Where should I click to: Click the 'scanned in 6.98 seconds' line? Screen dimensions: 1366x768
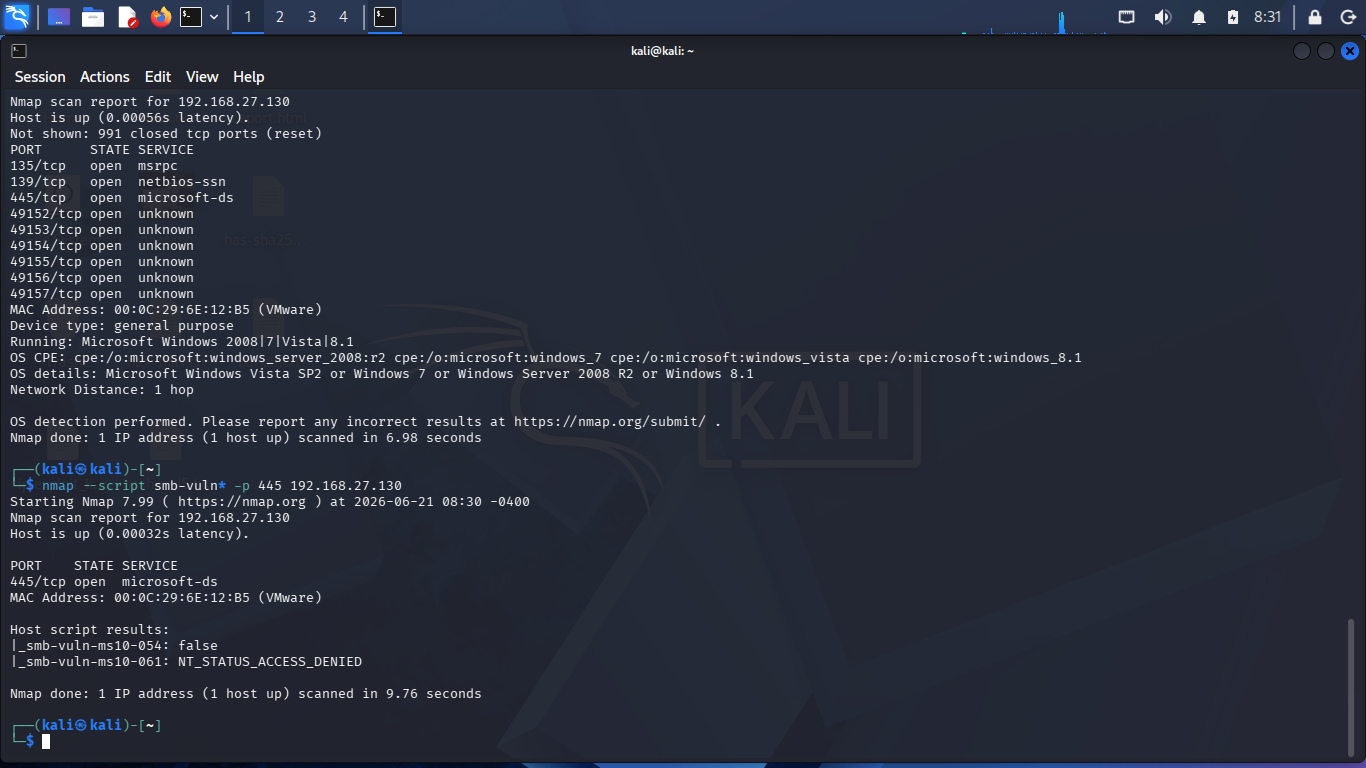point(246,437)
